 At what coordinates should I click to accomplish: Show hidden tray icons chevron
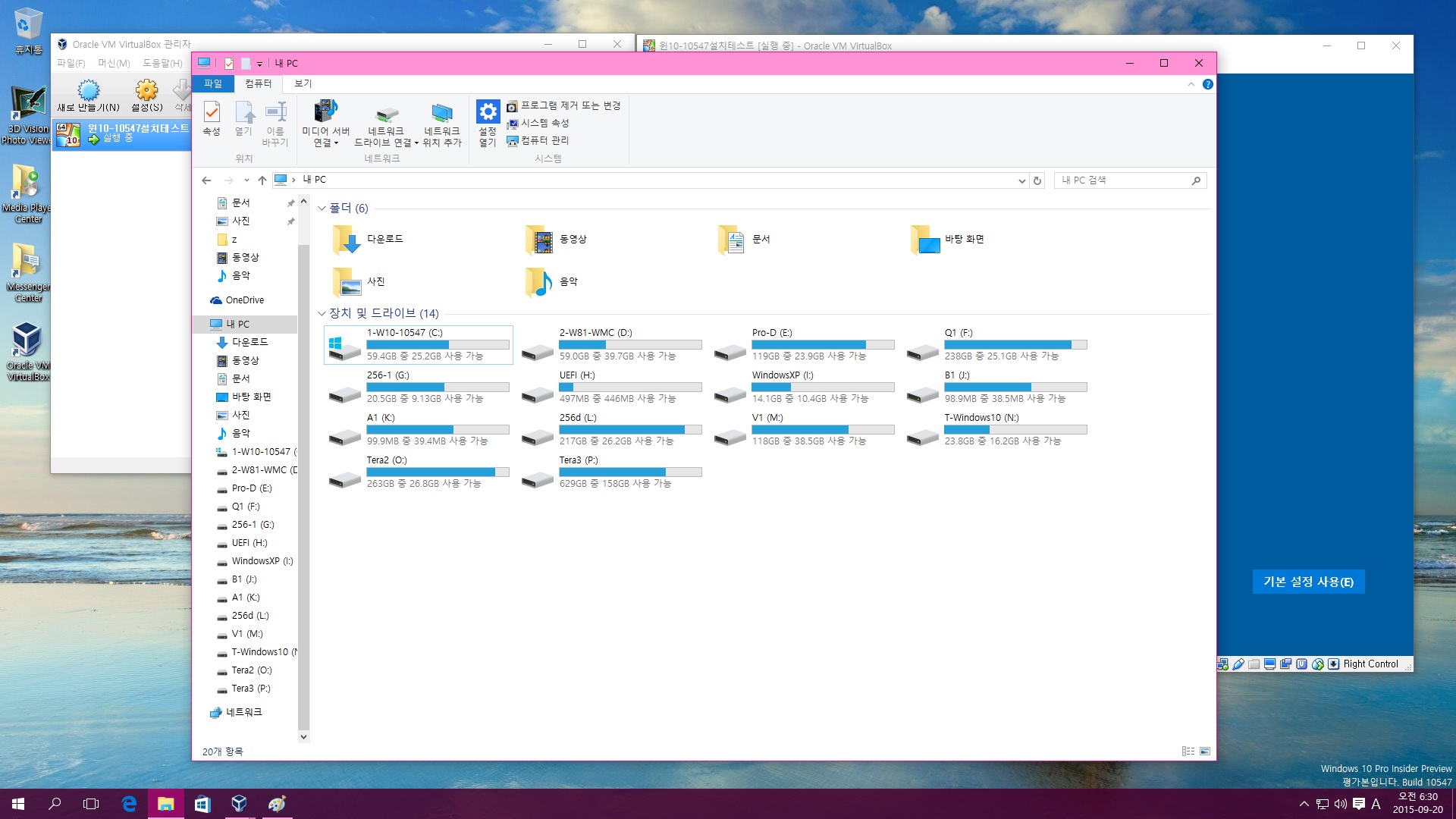pos(1304,804)
